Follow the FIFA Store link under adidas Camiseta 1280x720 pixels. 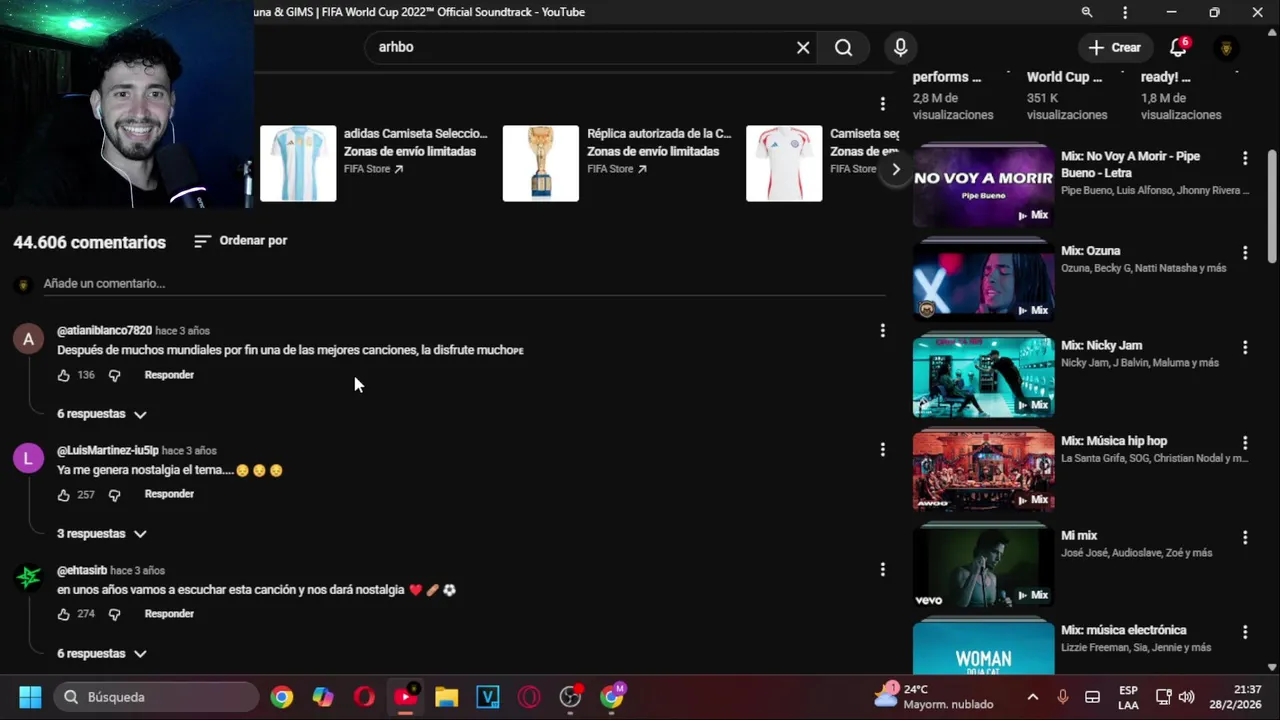point(374,169)
